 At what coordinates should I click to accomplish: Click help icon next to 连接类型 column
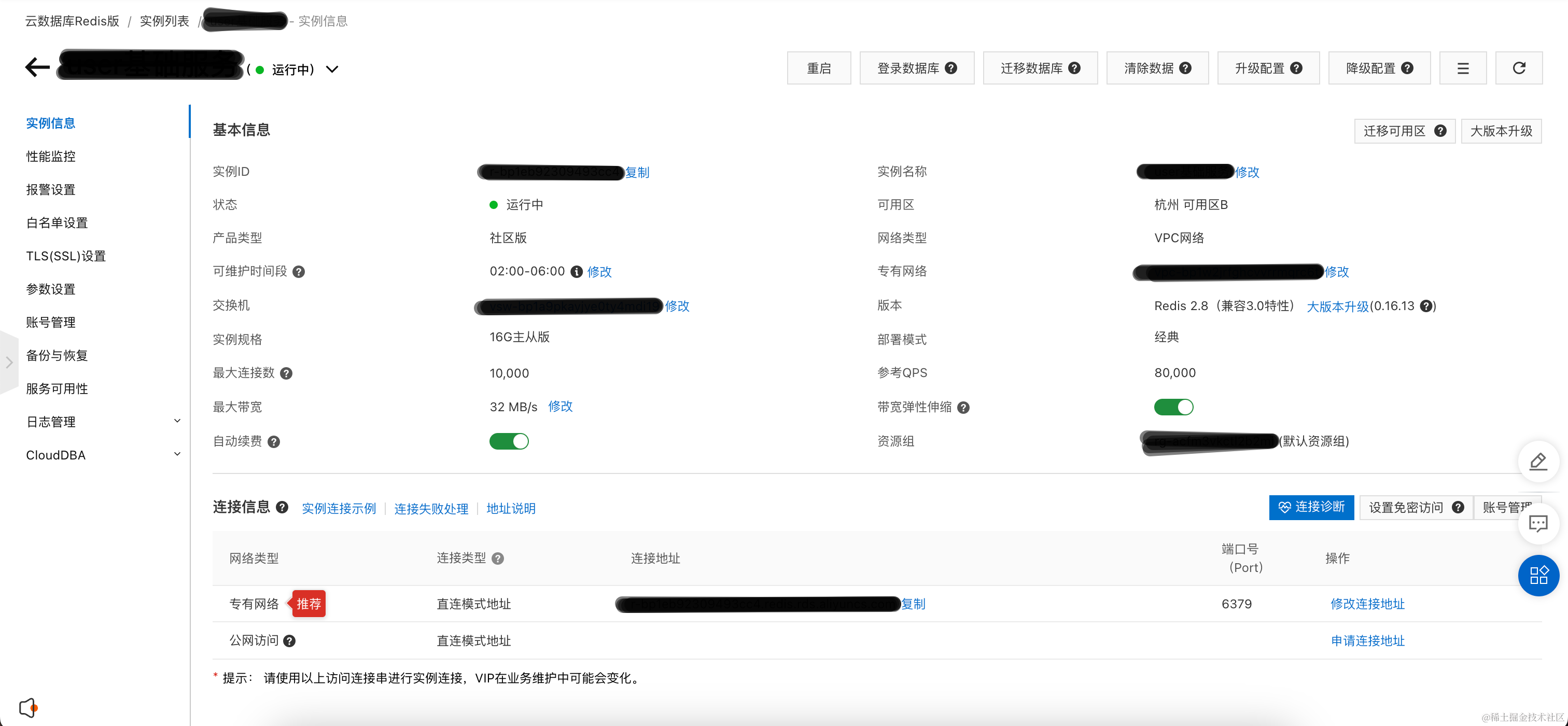498,559
